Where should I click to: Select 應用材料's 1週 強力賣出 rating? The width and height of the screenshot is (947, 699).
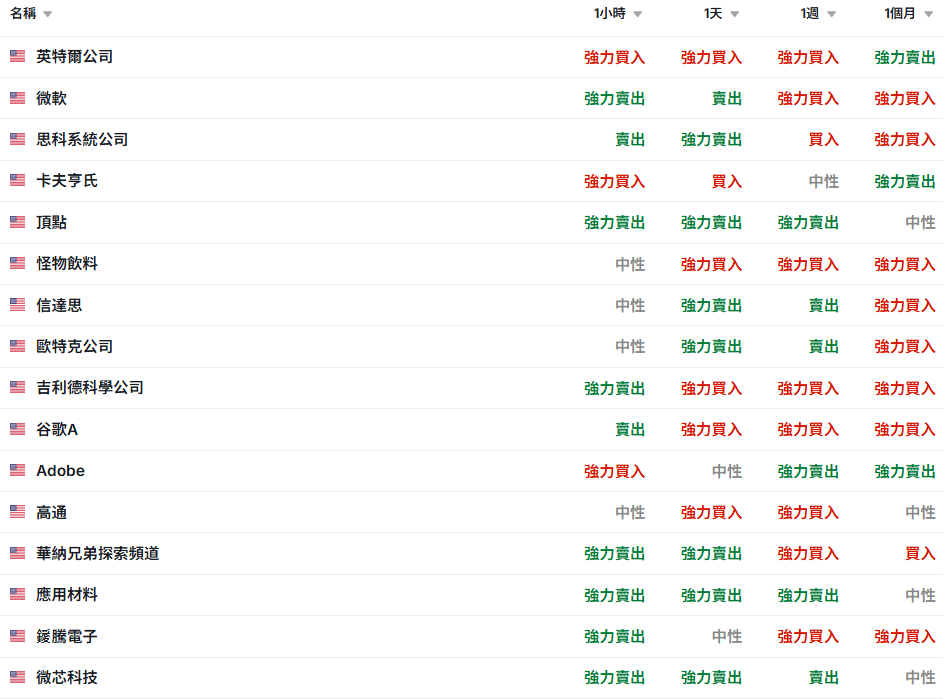coord(808,595)
